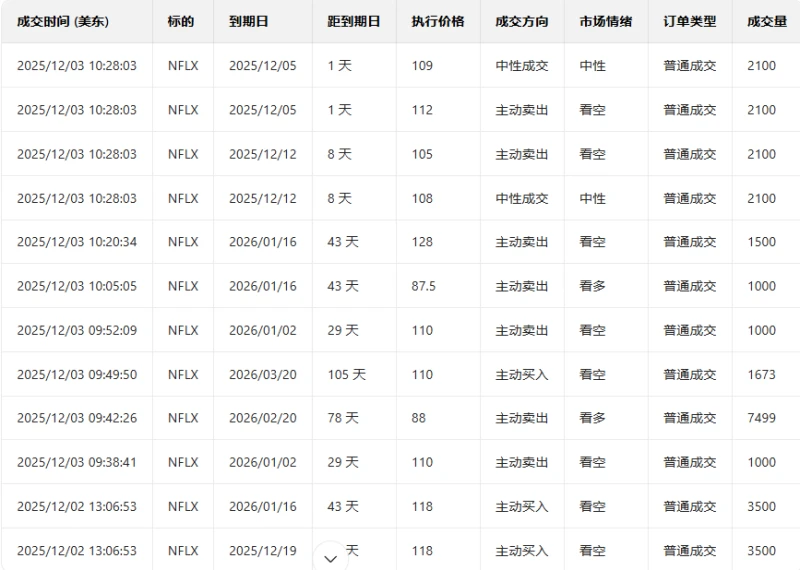Click the 订单类型 column header
The width and height of the screenshot is (800, 570).
689,21
